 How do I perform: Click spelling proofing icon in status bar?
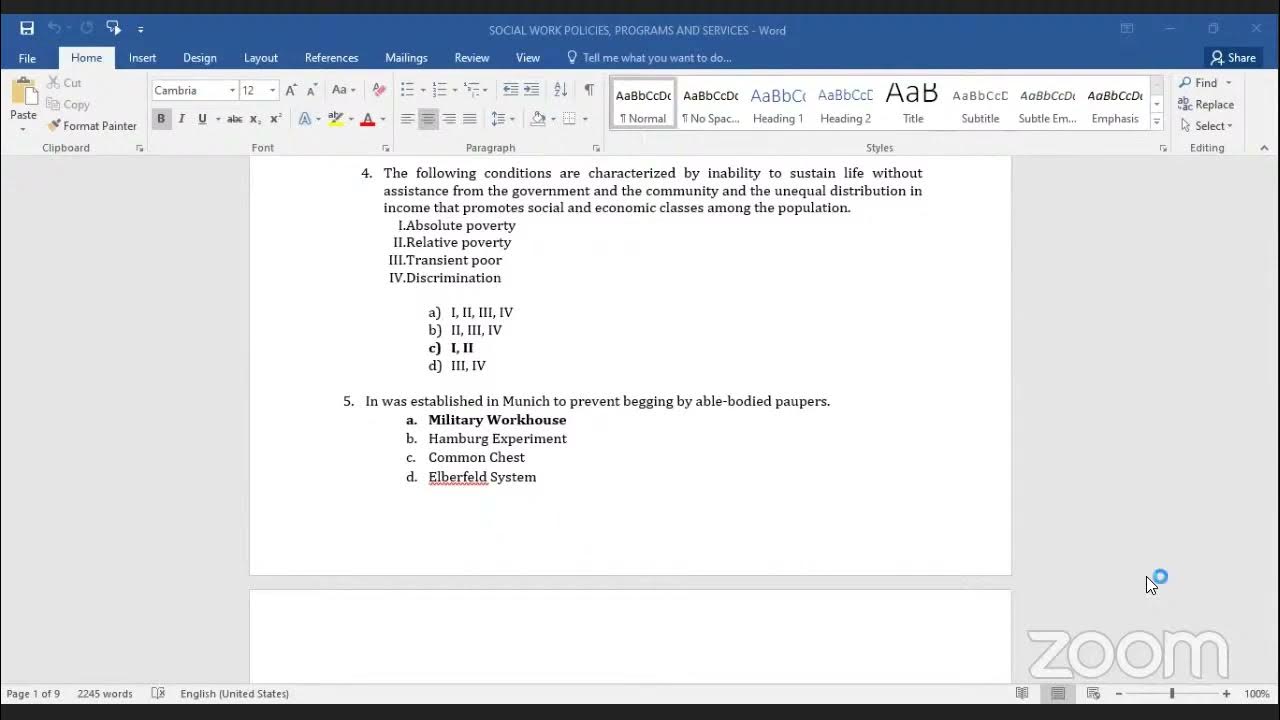point(157,693)
